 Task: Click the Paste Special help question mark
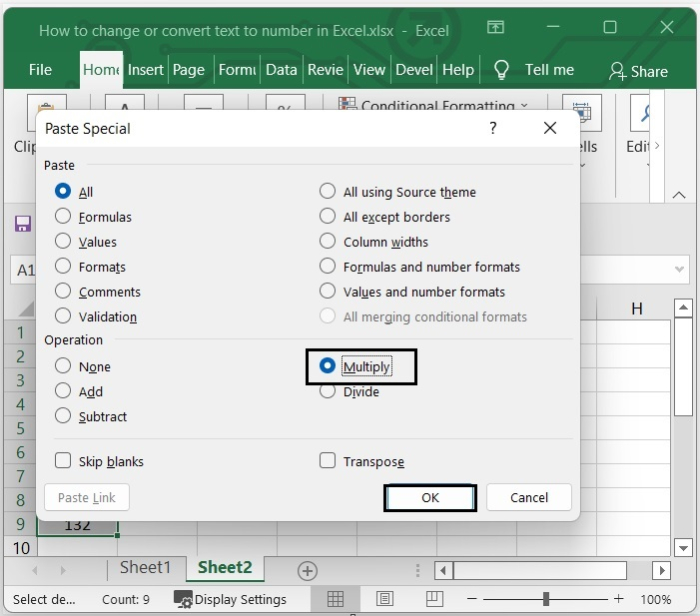click(x=492, y=128)
